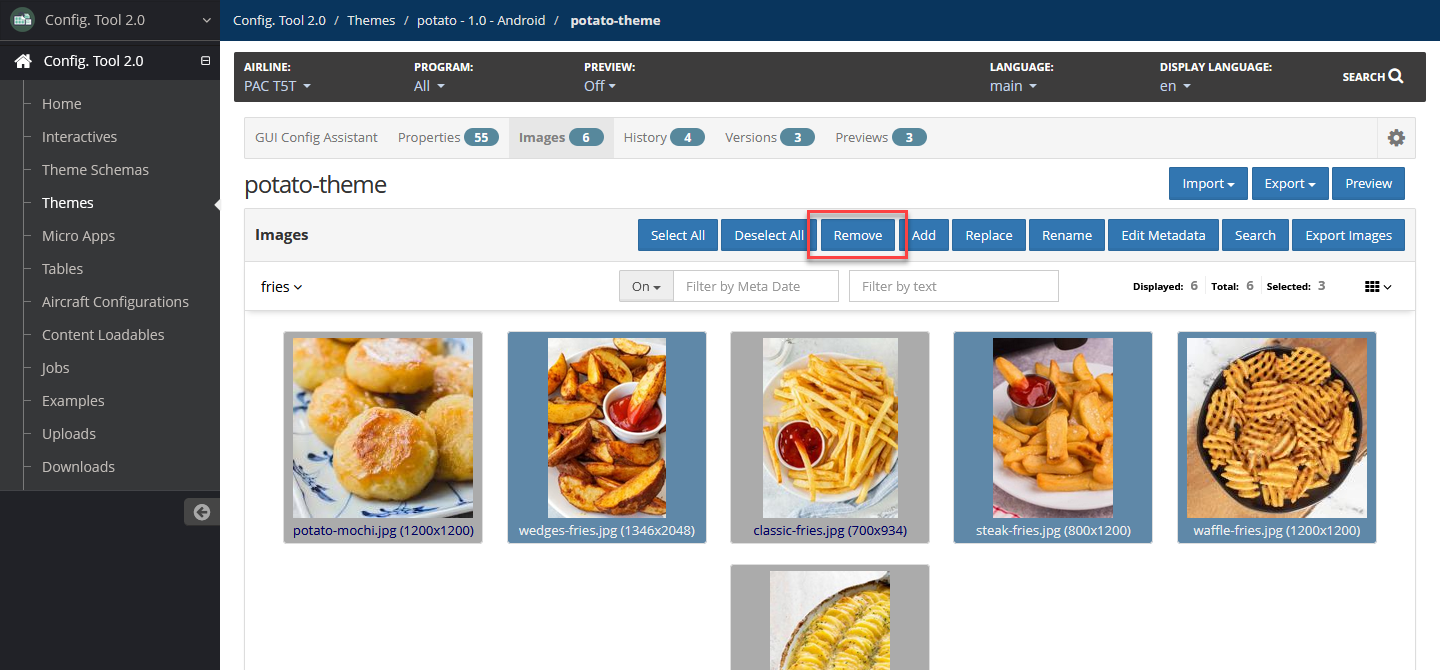1440x670 pixels.
Task: Open the grid view layout selector
Action: click(x=1378, y=287)
